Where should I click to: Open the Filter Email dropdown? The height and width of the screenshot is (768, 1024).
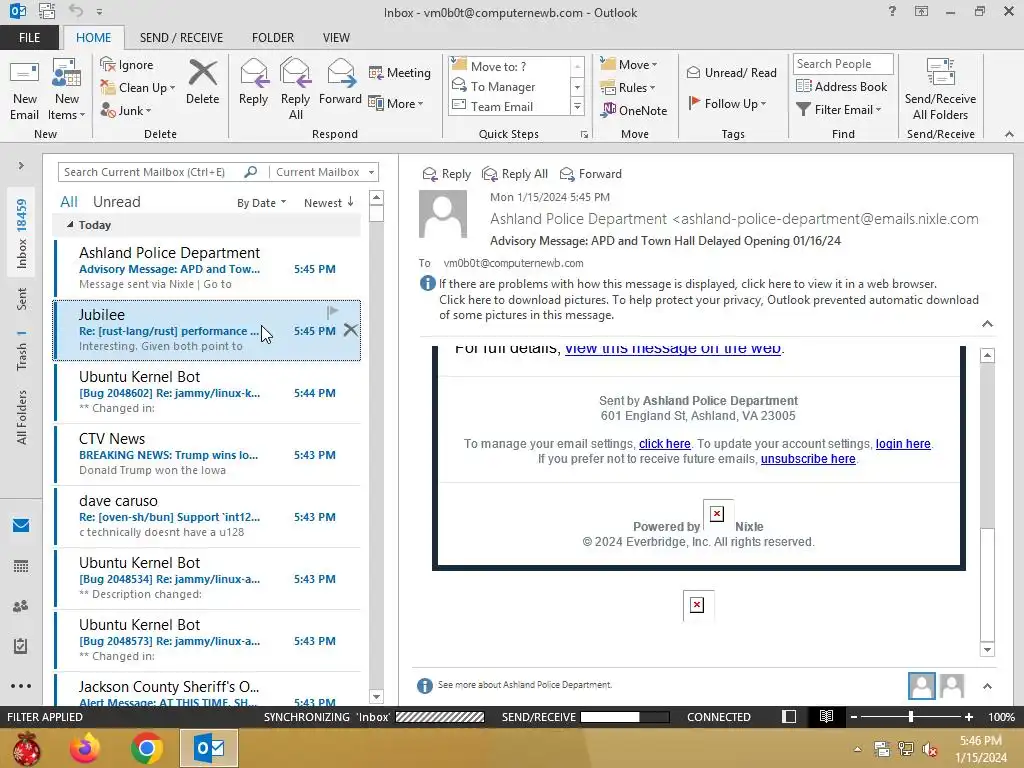839,110
